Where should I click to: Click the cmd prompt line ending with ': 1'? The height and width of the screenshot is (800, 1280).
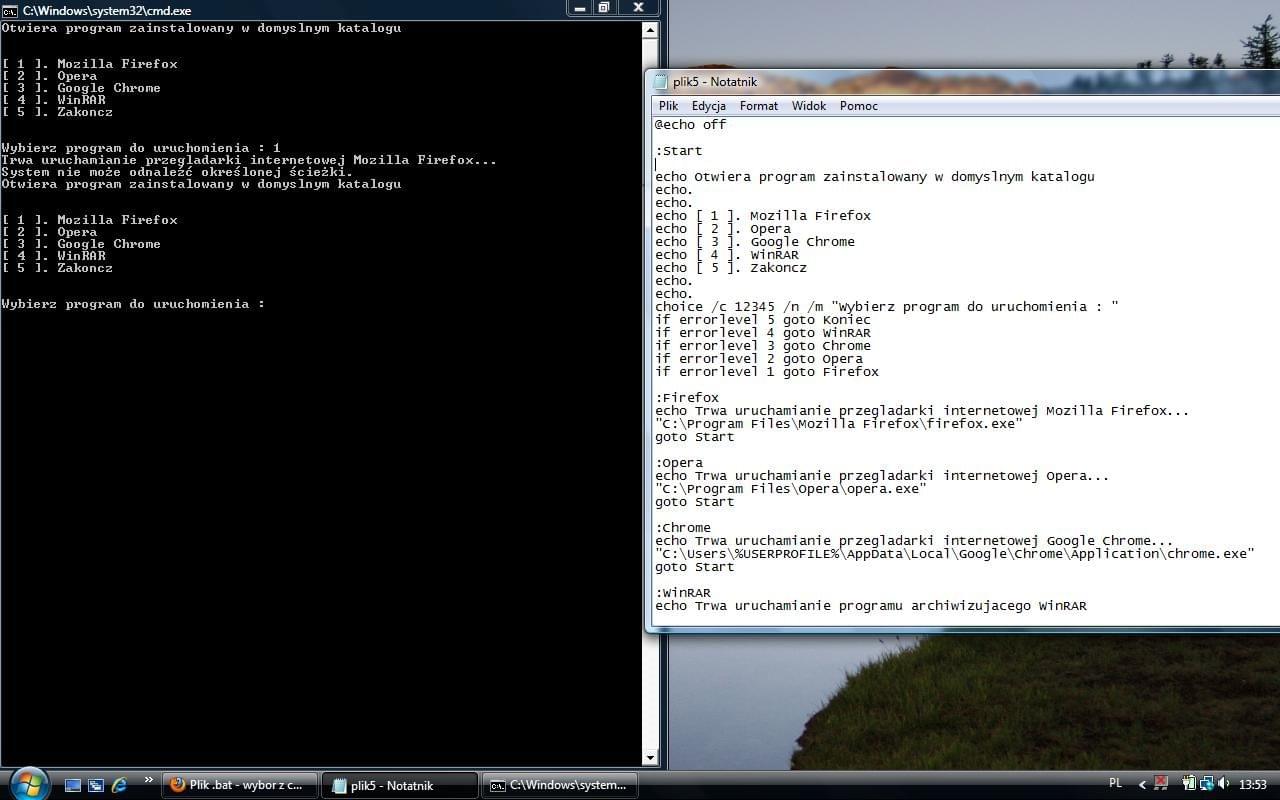(141, 148)
